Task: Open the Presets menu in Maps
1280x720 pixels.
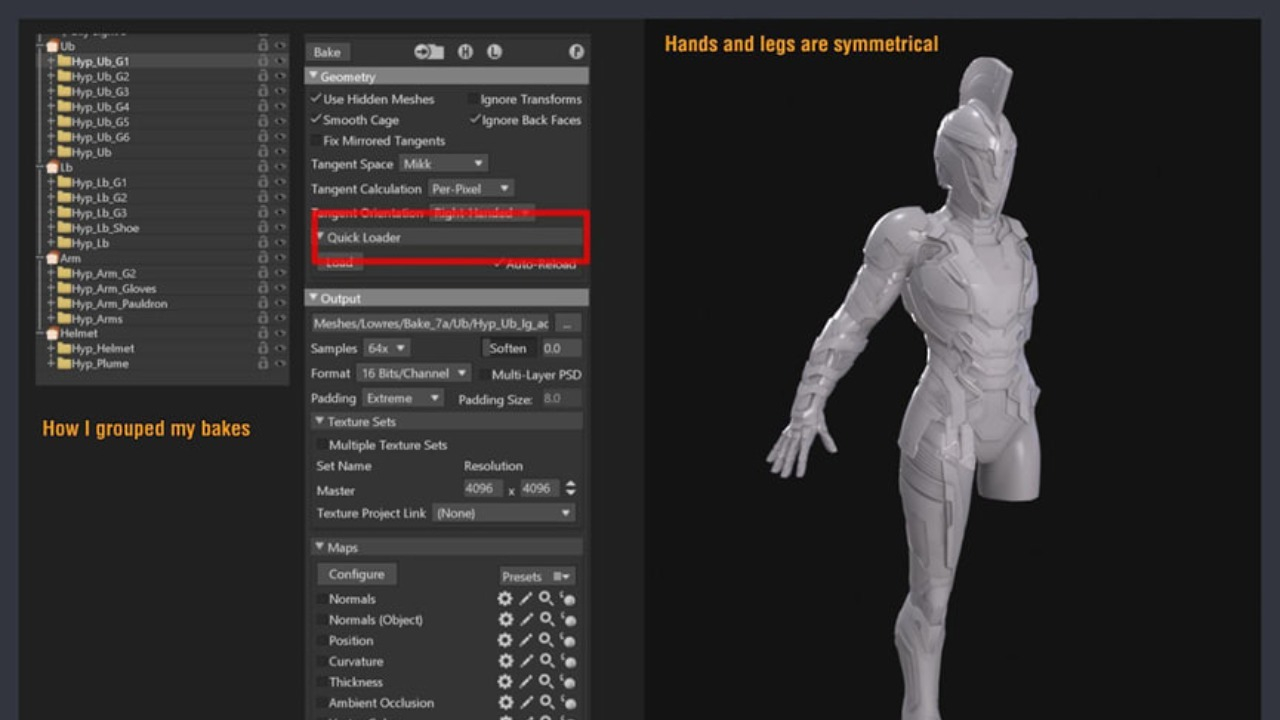Action: [536, 576]
